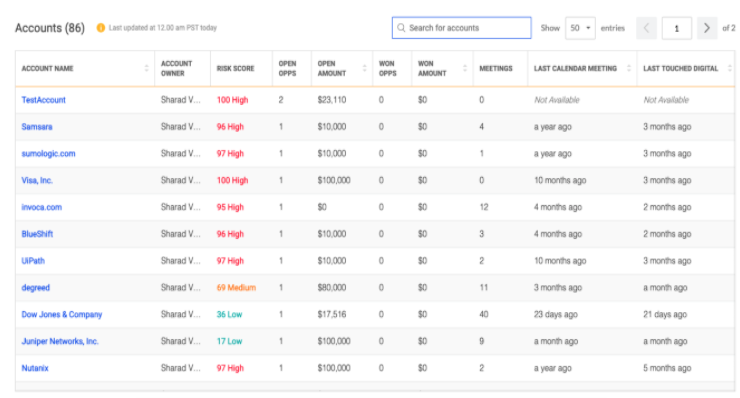Open the TestAccount account link

point(43,100)
